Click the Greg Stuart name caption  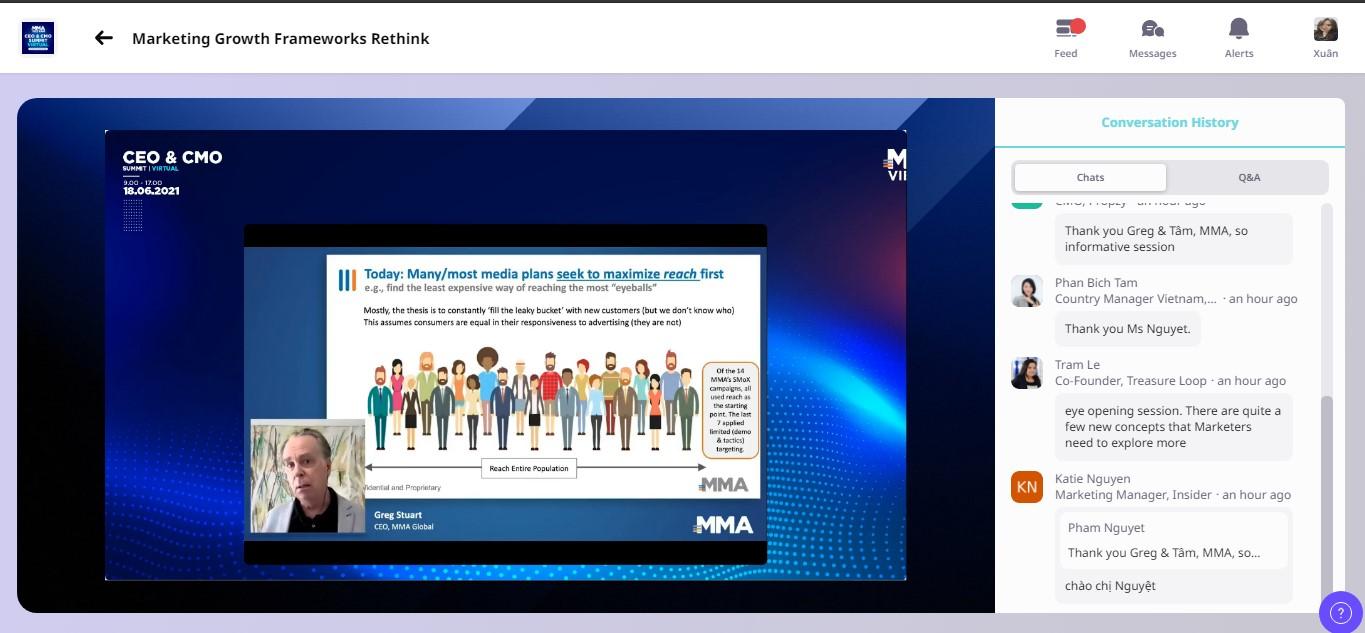[x=398, y=515]
